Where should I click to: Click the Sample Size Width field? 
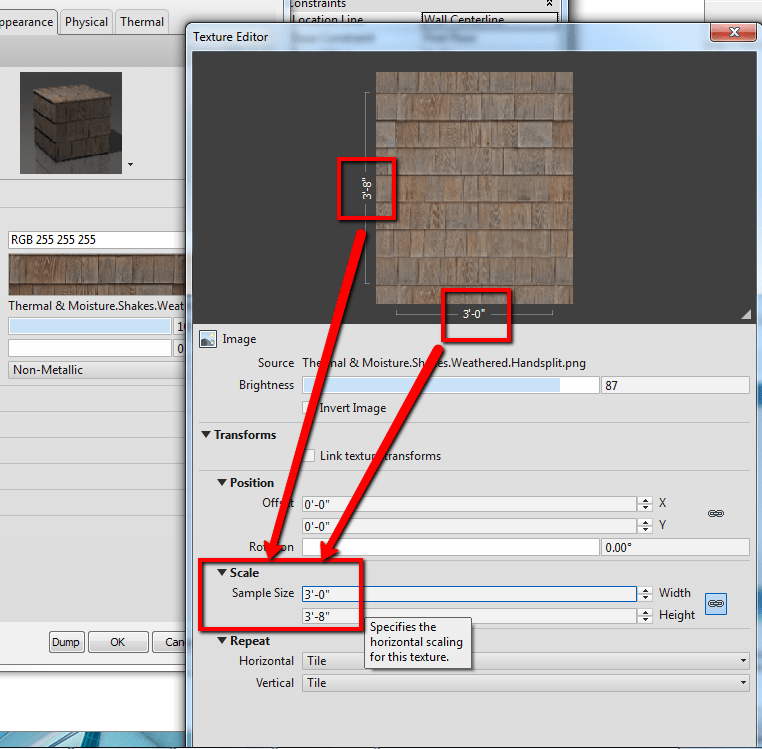[x=469, y=593]
